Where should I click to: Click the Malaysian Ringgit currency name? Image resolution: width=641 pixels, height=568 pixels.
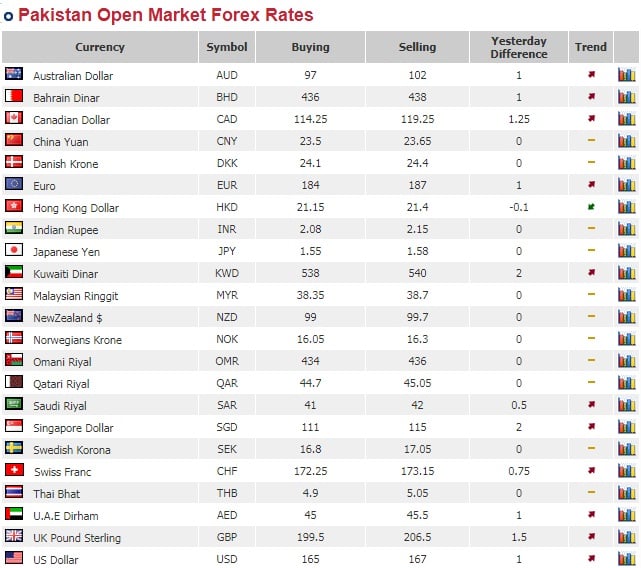tap(76, 296)
